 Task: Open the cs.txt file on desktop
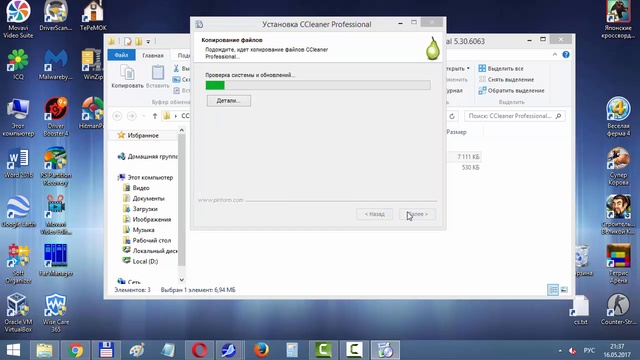pyautogui.click(x=580, y=310)
